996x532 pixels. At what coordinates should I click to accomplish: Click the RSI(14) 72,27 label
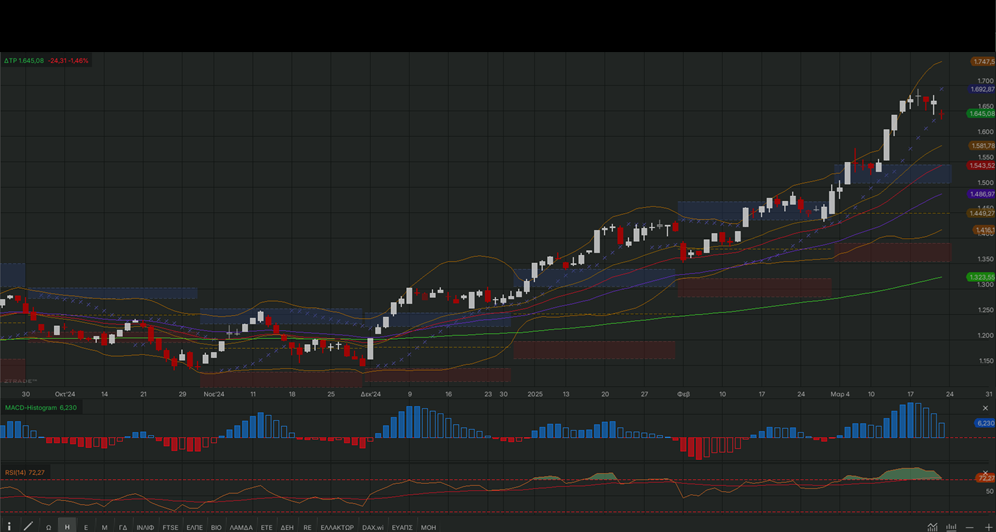[25, 472]
